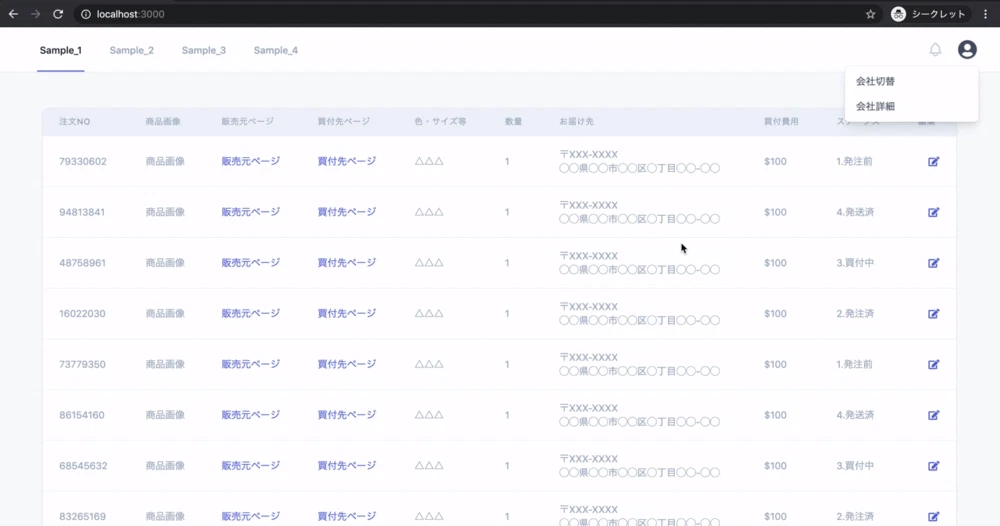
Task: Switch to the Sample_1 tab
Action: pos(61,50)
